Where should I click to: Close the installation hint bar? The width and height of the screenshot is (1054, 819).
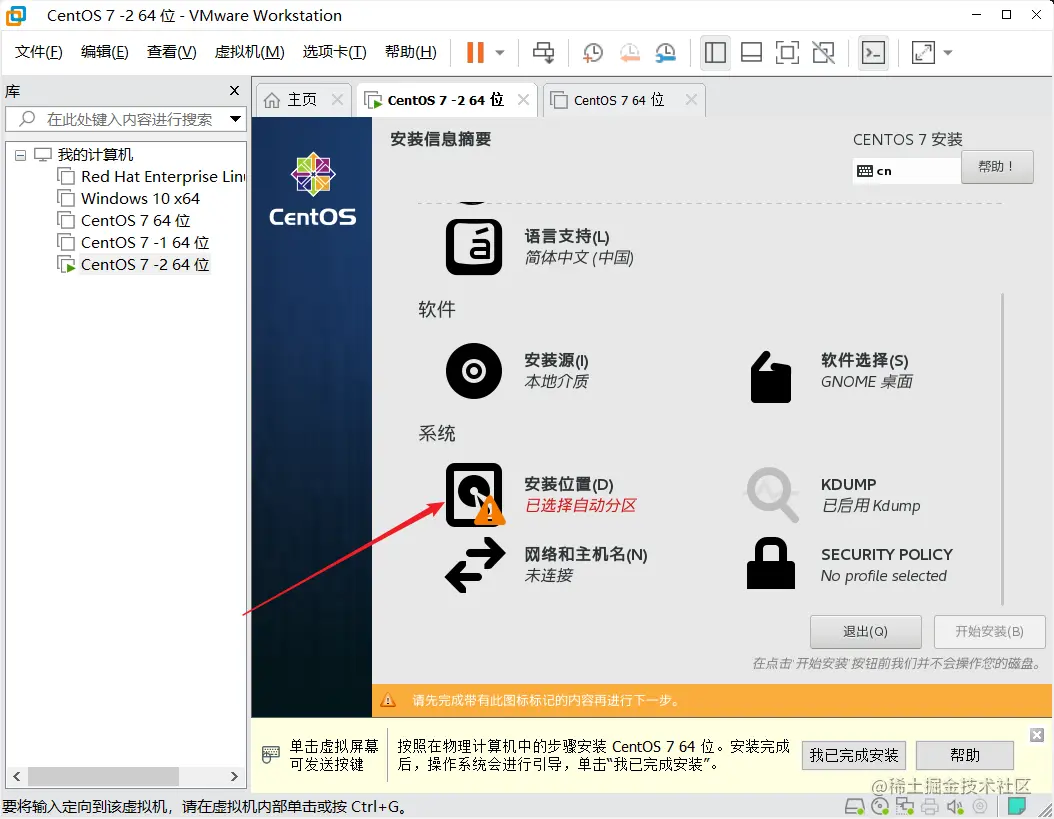pyautogui.click(x=1037, y=735)
